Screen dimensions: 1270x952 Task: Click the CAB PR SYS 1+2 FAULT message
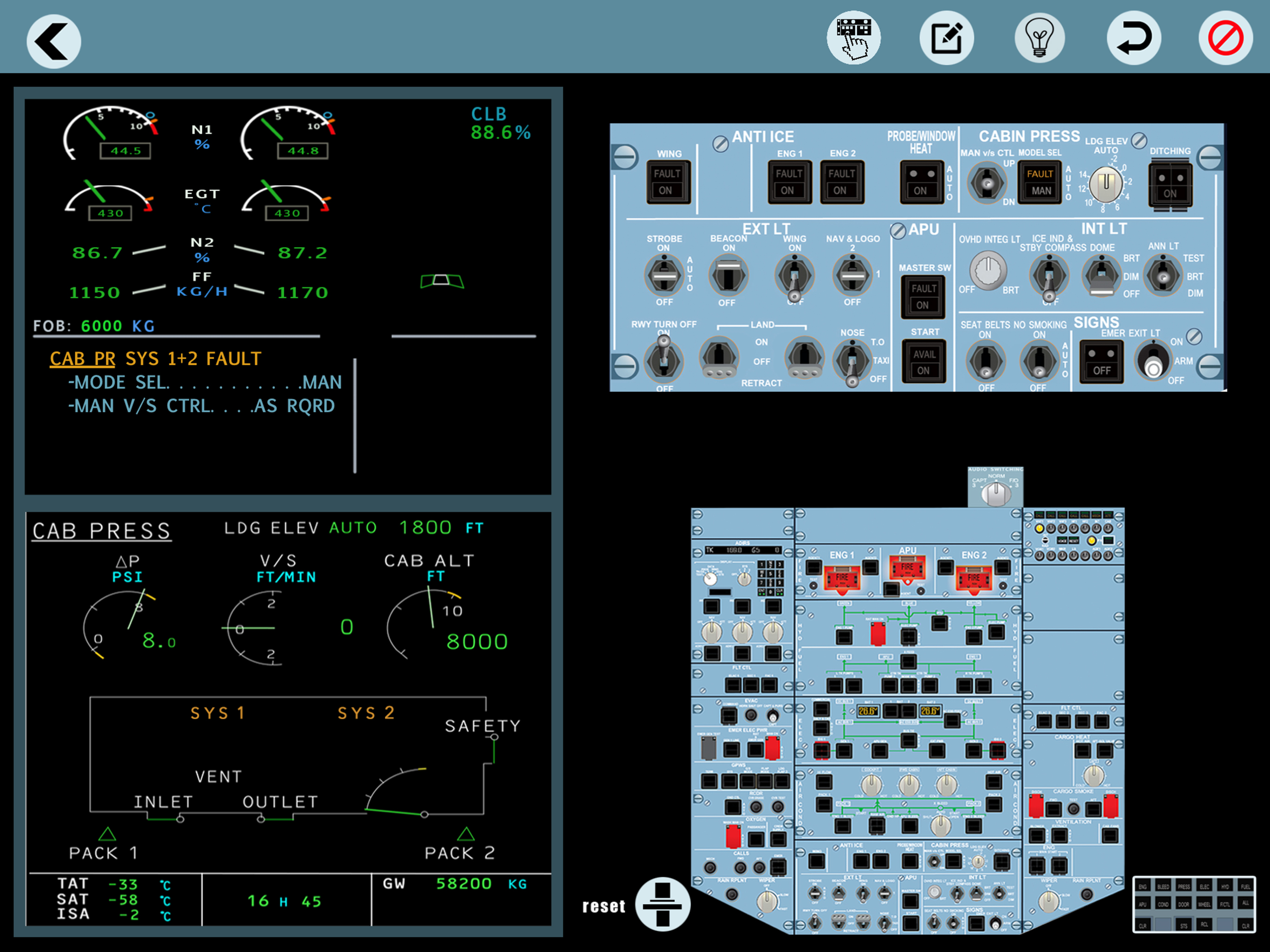point(156,359)
